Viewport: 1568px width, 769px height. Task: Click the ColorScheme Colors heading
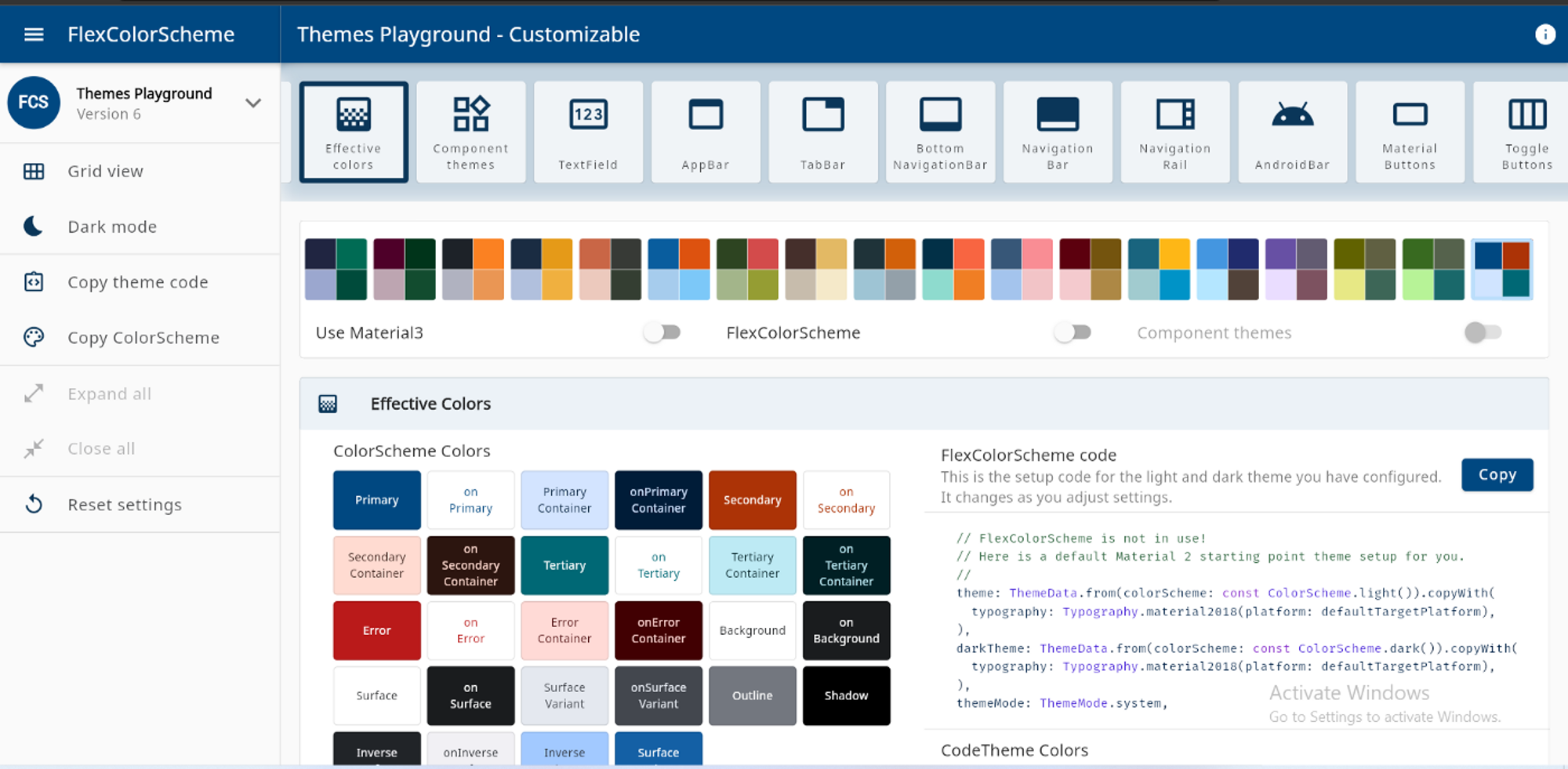tap(412, 451)
